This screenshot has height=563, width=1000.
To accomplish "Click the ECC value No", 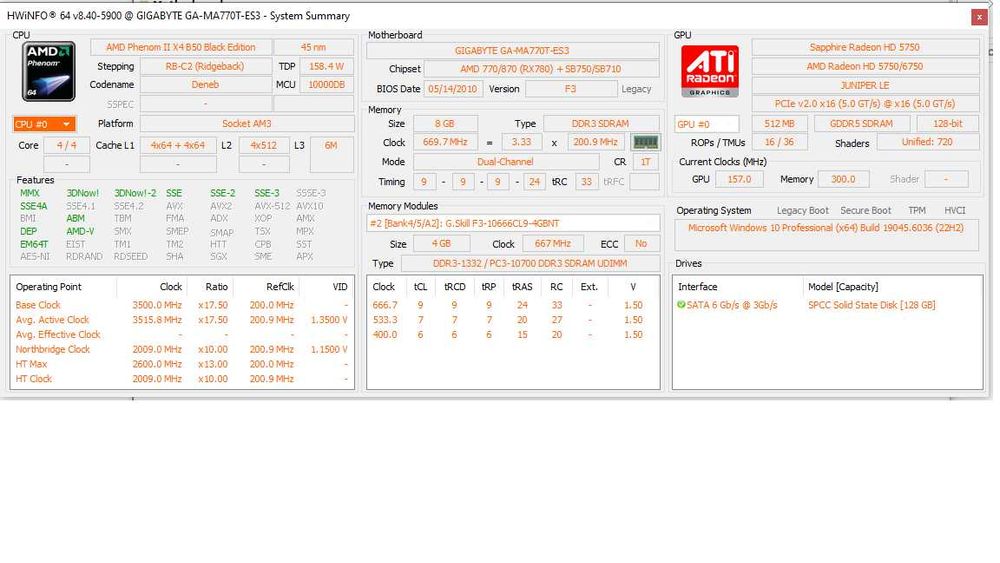I will click(641, 244).
